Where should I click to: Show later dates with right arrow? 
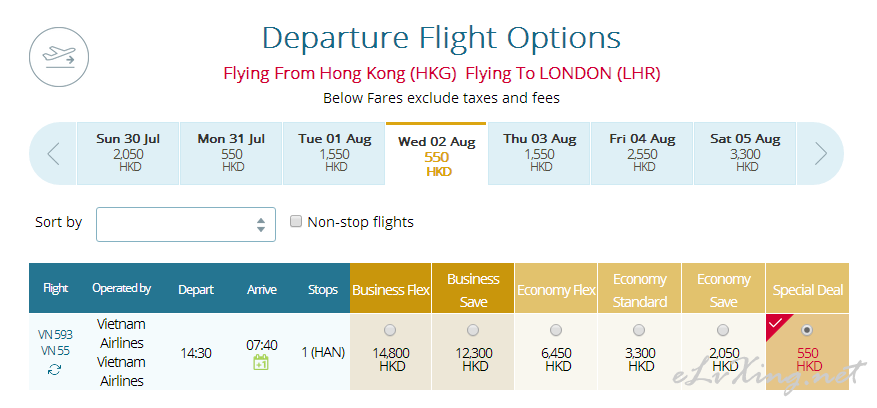pyautogui.click(x=821, y=153)
